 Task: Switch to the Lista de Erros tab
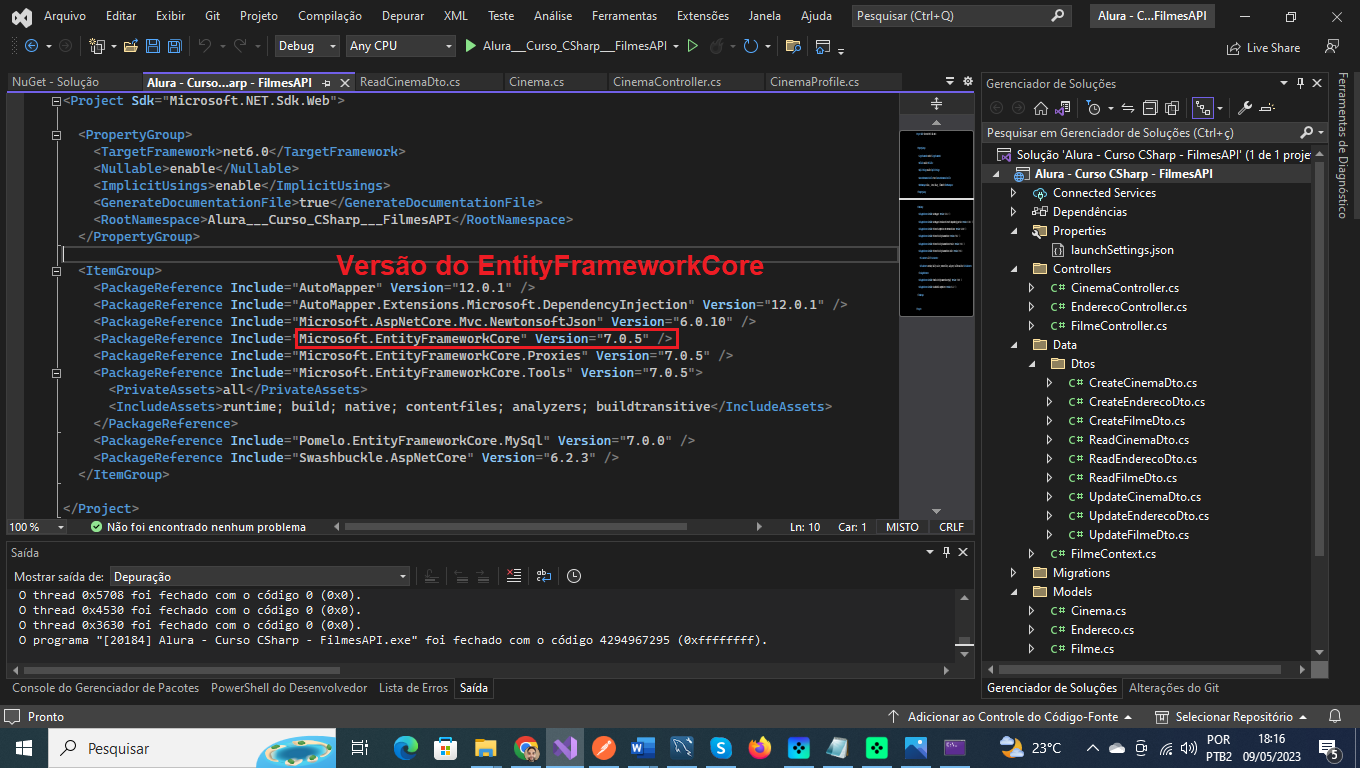(413, 688)
